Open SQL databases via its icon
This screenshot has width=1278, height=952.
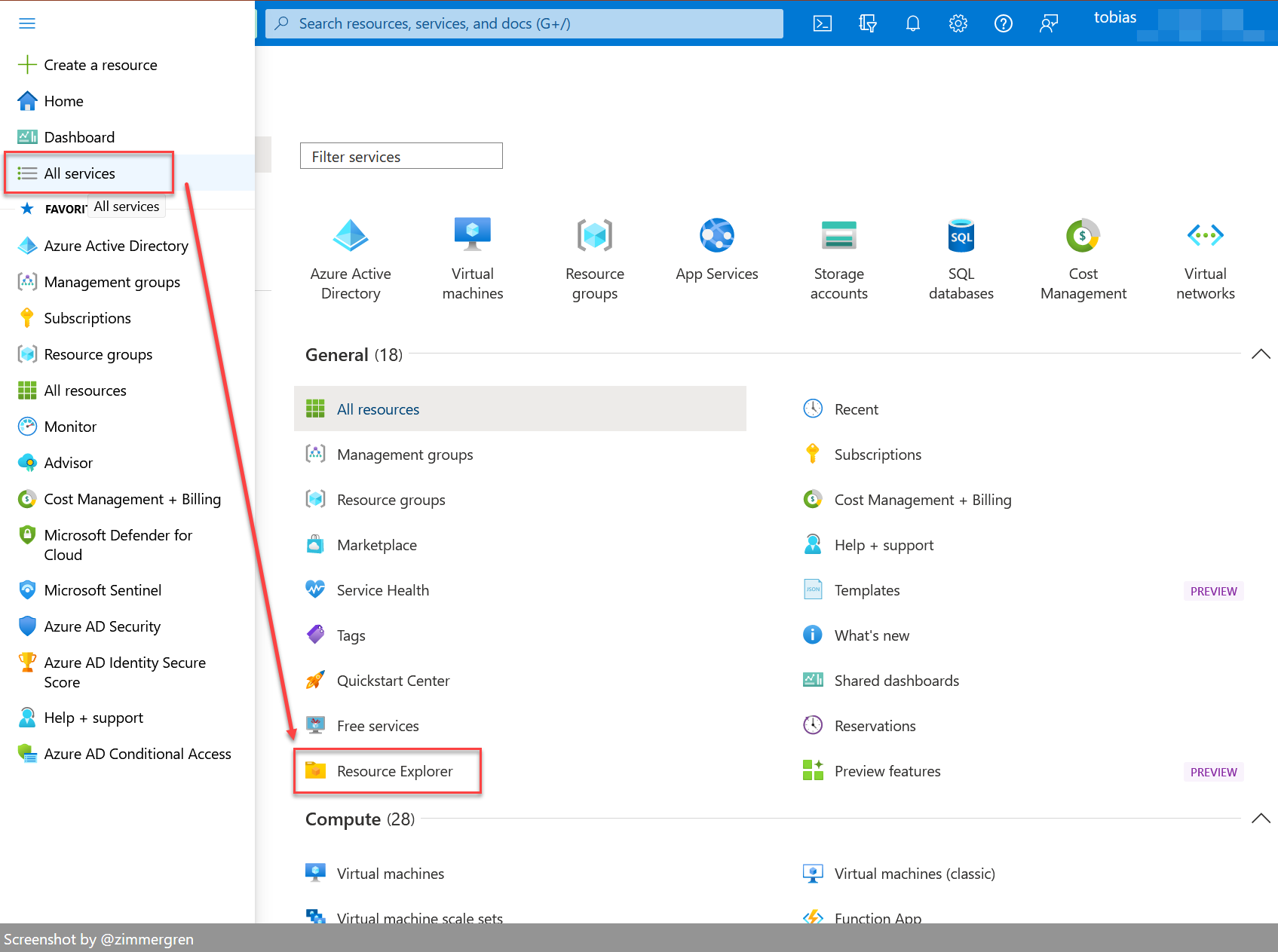(961, 234)
